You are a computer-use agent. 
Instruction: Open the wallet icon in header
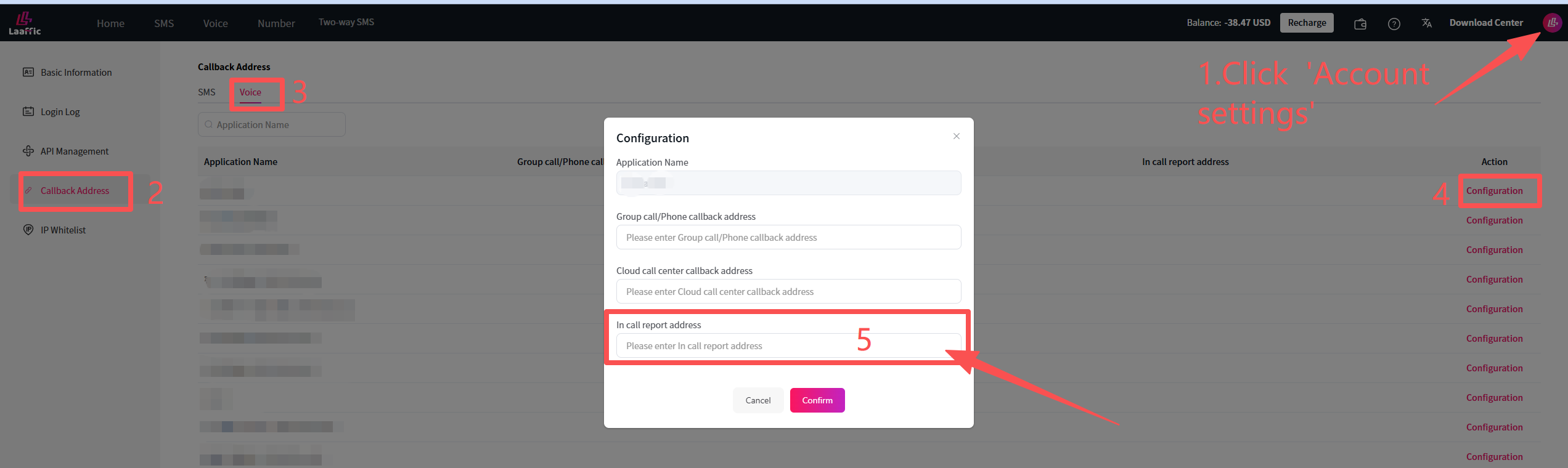(1360, 24)
